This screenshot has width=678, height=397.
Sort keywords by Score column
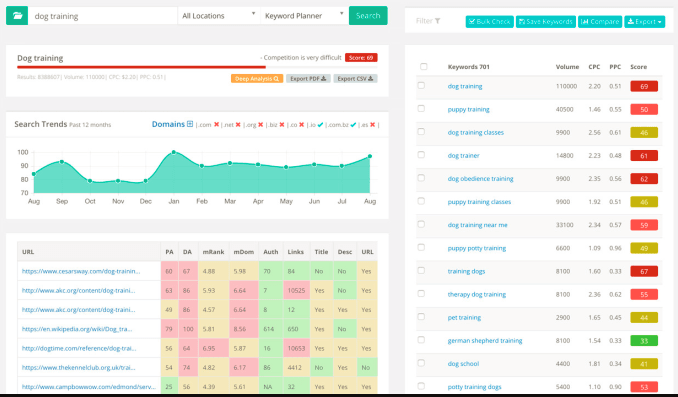[639, 67]
